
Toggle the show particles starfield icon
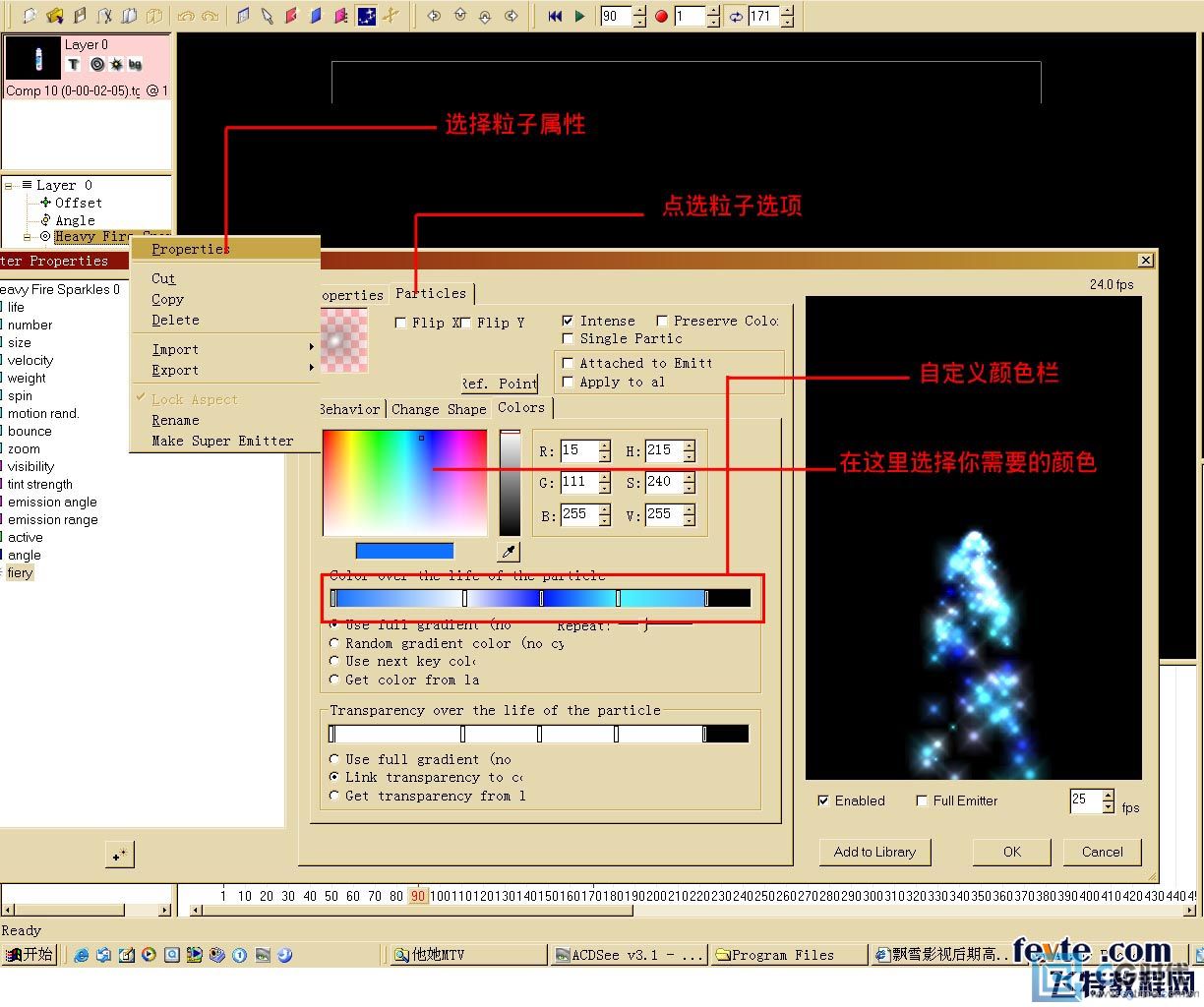(x=366, y=16)
